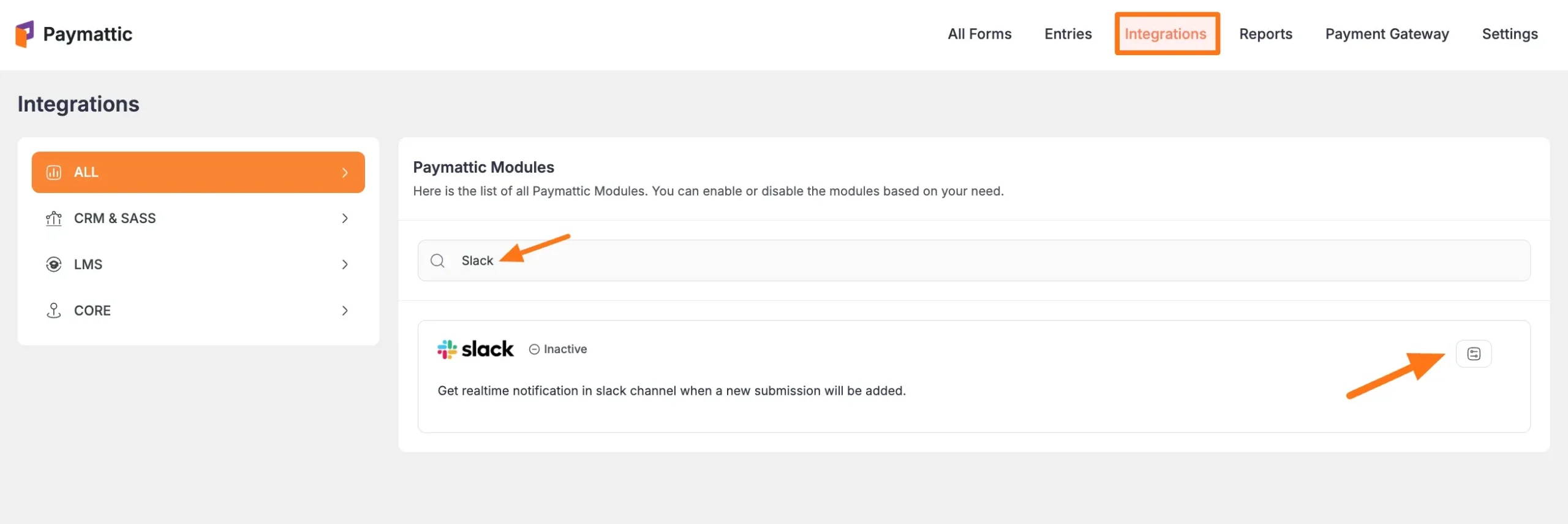The height and width of the screenshot is (524, 1568).
Task: Expand the CRM & SASS chevron arrow
Action: [x=345, y=219]
